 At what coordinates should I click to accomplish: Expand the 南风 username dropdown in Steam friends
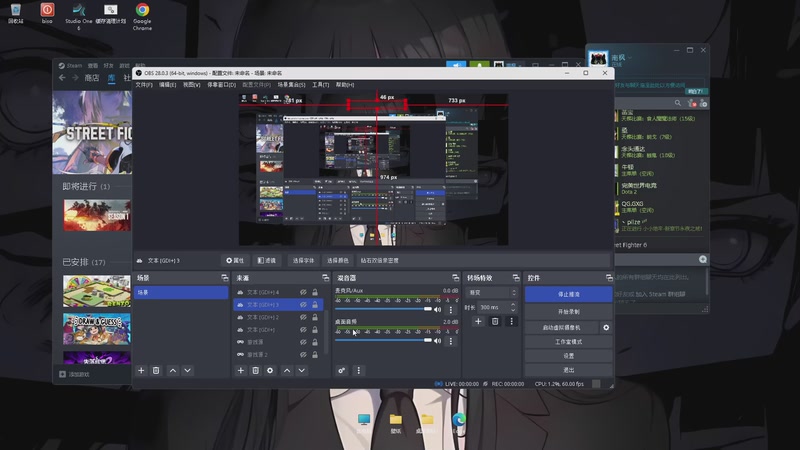(x=631, y=58)
